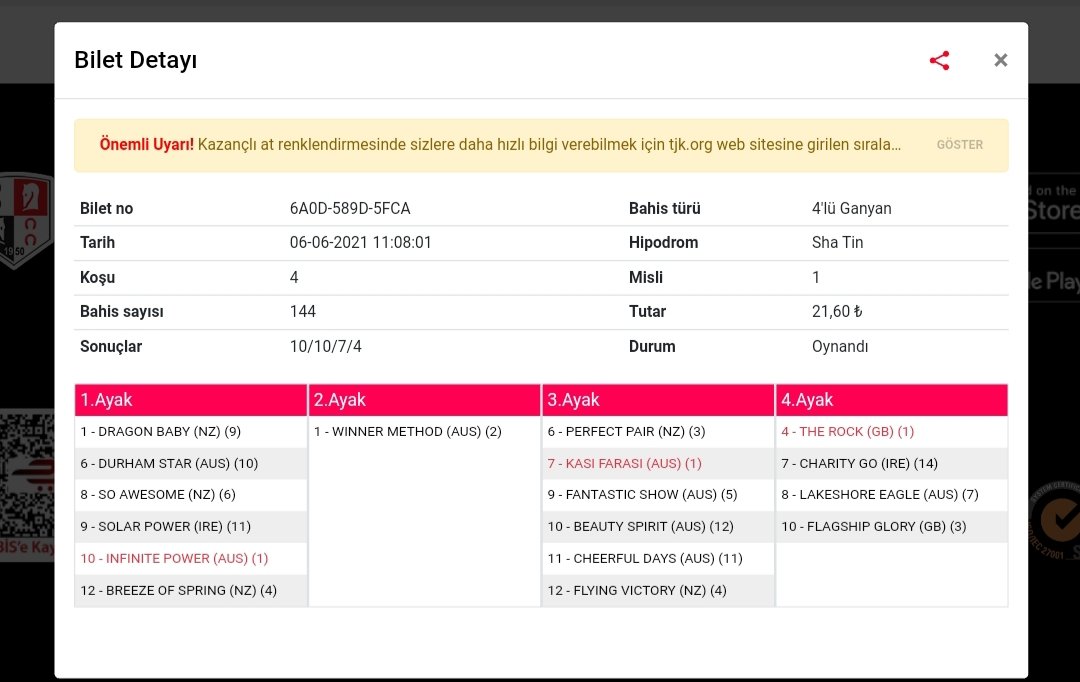
Task: Select the 4.Ayak column header
Action: tap(891, 400)
